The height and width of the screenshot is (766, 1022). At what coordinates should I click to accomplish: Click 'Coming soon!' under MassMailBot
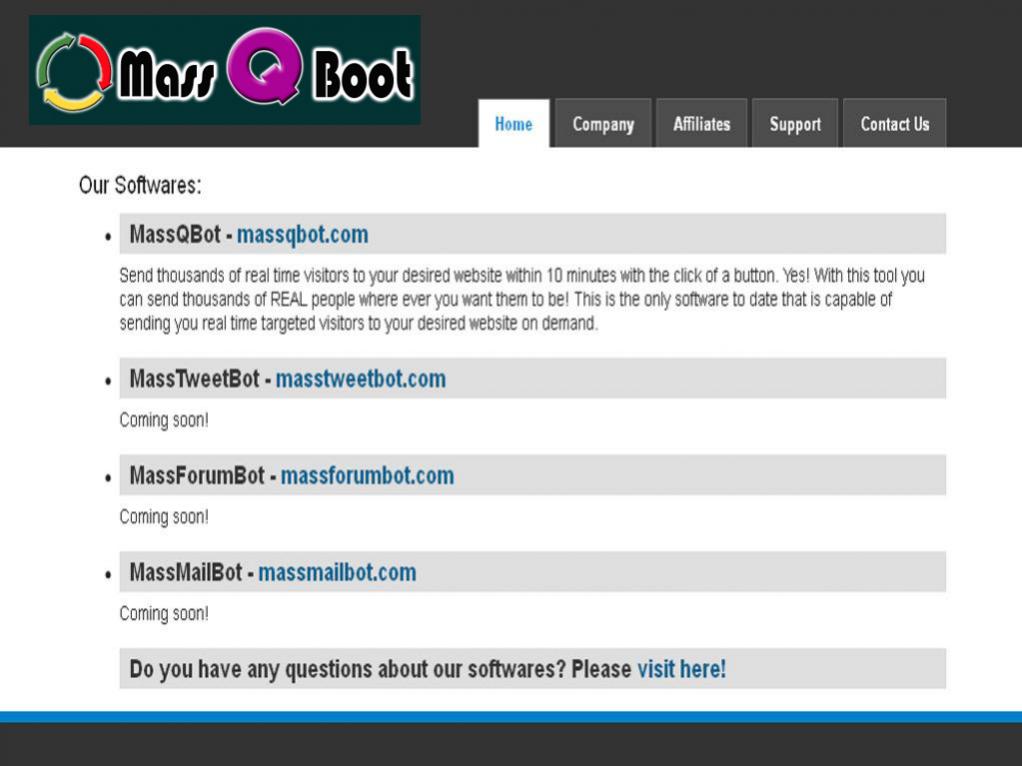tap(164, 613)
